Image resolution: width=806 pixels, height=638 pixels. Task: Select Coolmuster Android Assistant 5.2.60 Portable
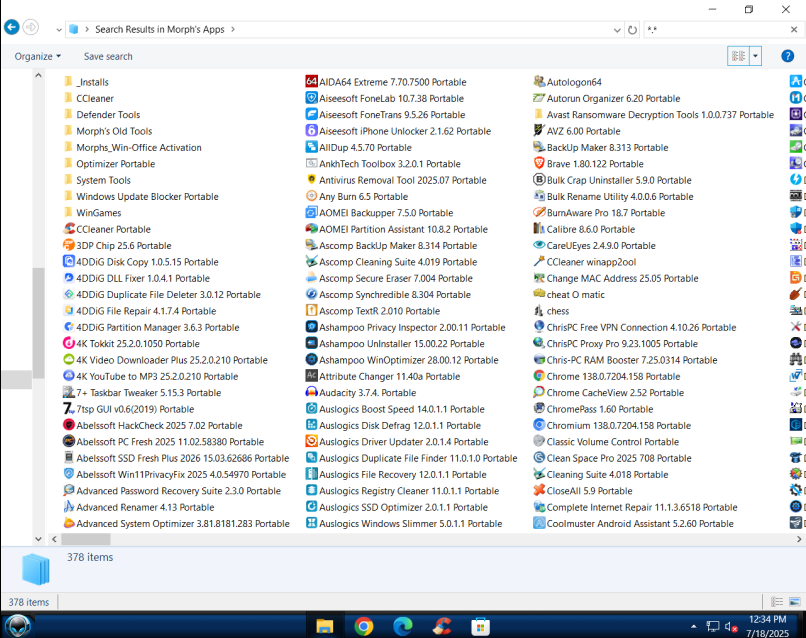634,523
